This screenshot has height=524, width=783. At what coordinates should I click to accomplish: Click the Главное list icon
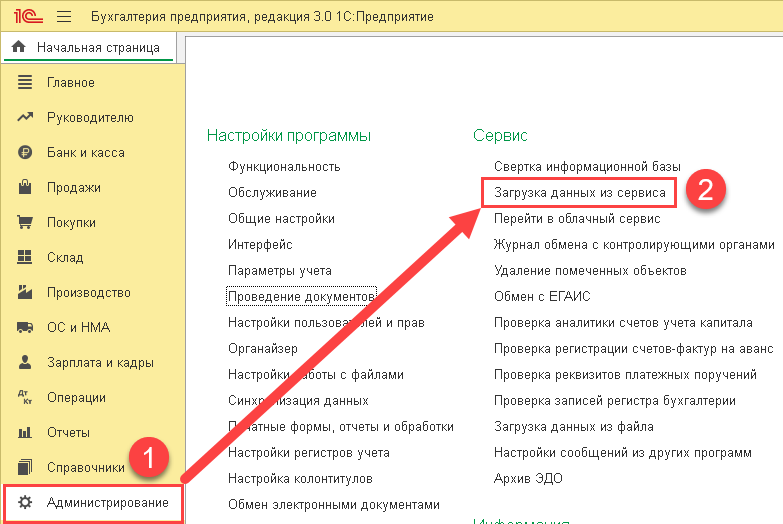[x=25, y=82]
